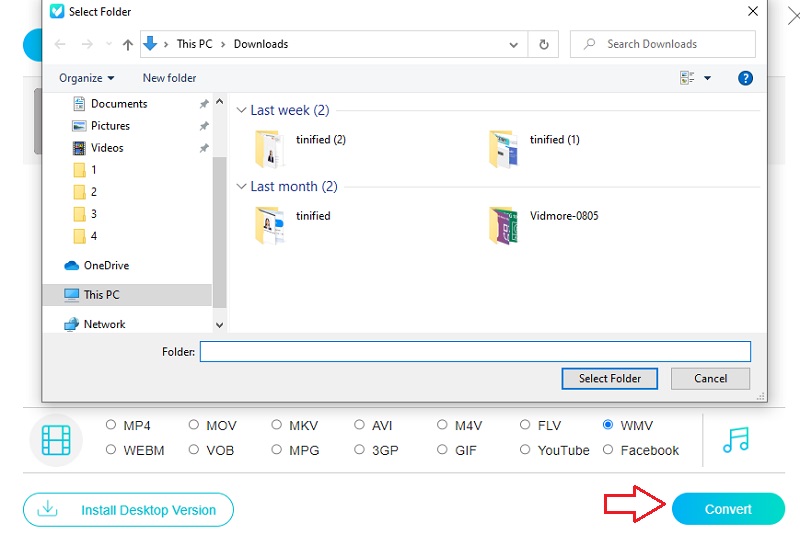Select This PC in navigation pane
800x534 pixels.
101,295
